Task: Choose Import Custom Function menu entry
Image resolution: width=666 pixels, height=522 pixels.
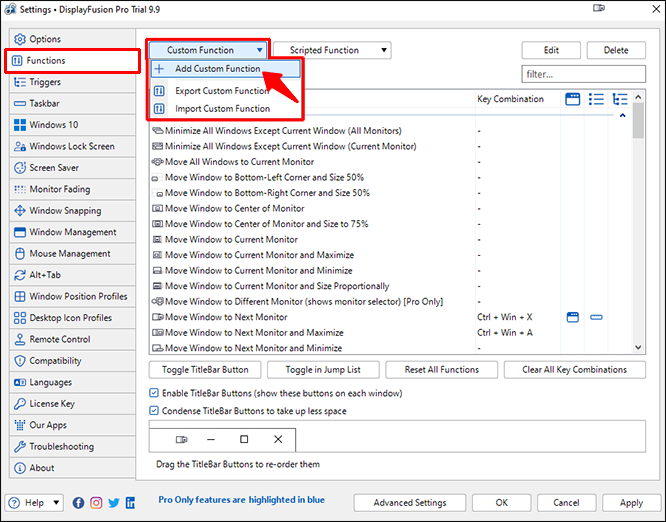Action: (x=226, y=109)
